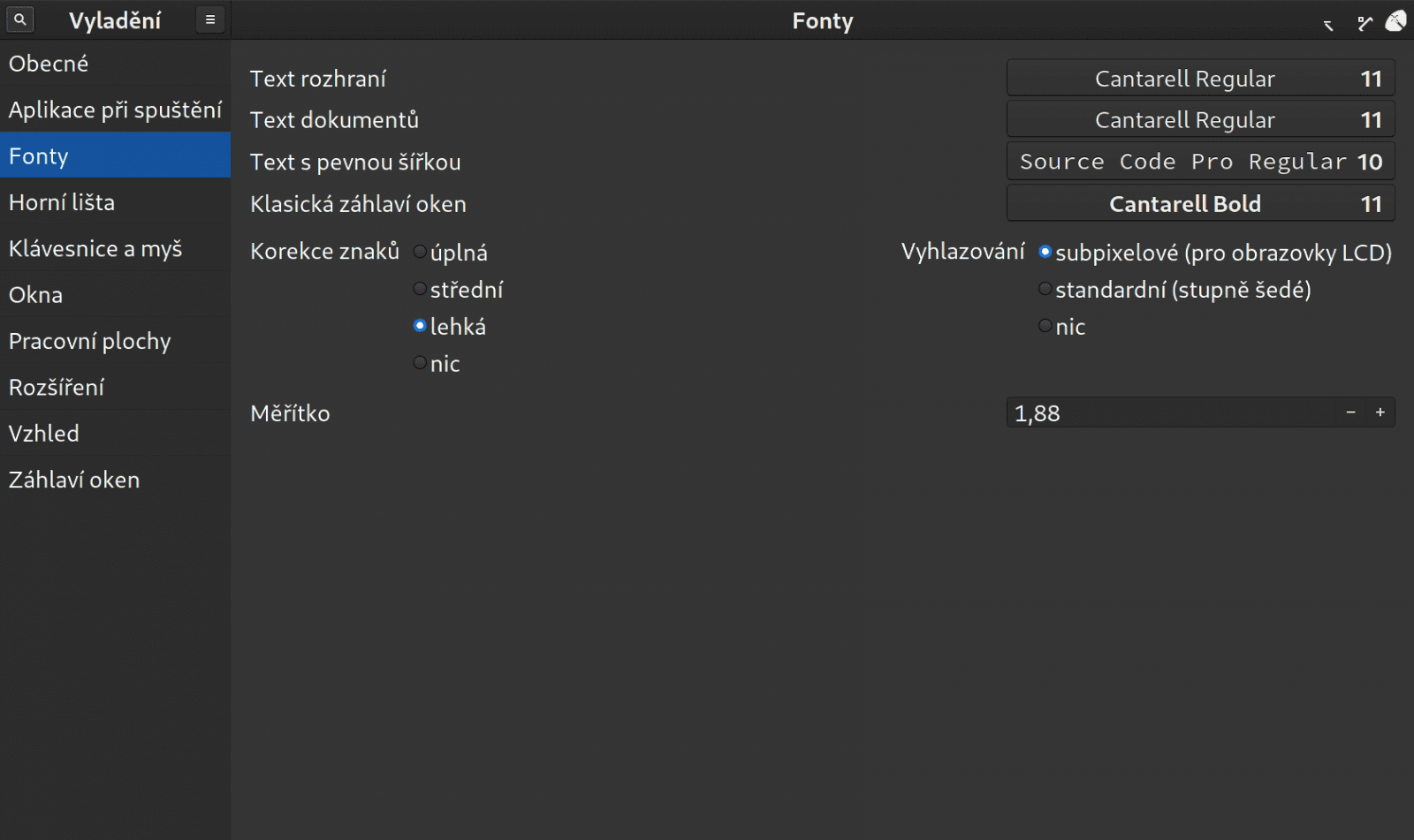Select Horní lišta in the sidebar
Screen dimensions: 1414x840
[x=62, y=202]
